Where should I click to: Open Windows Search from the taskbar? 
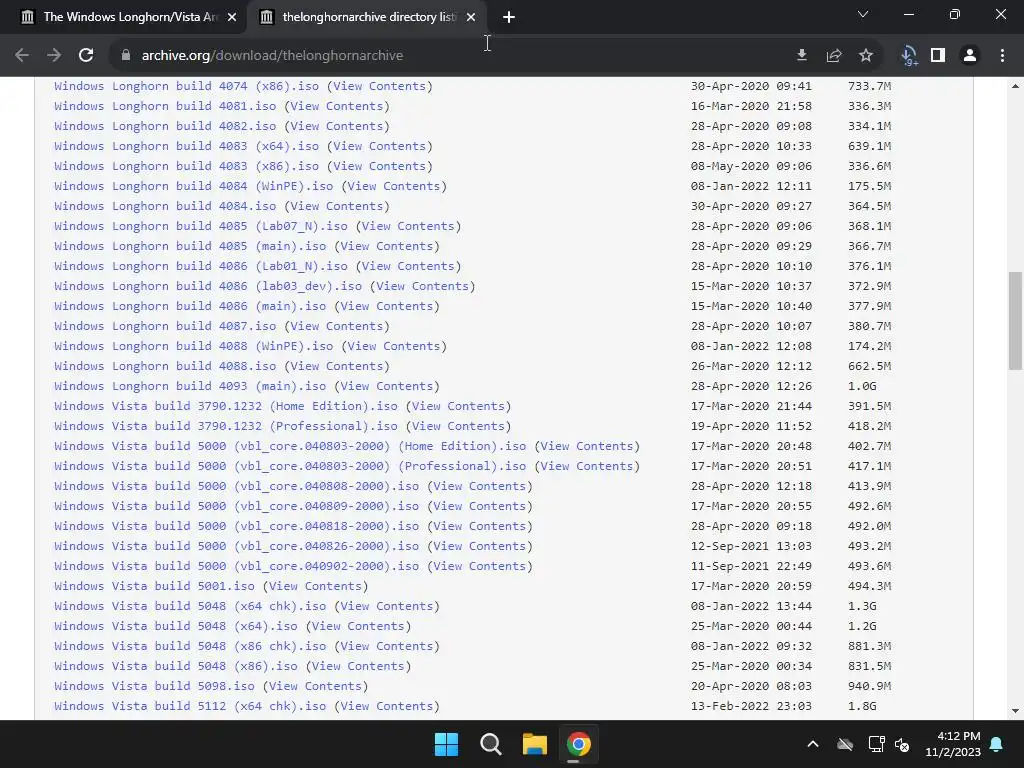click(x=490, y=744)
